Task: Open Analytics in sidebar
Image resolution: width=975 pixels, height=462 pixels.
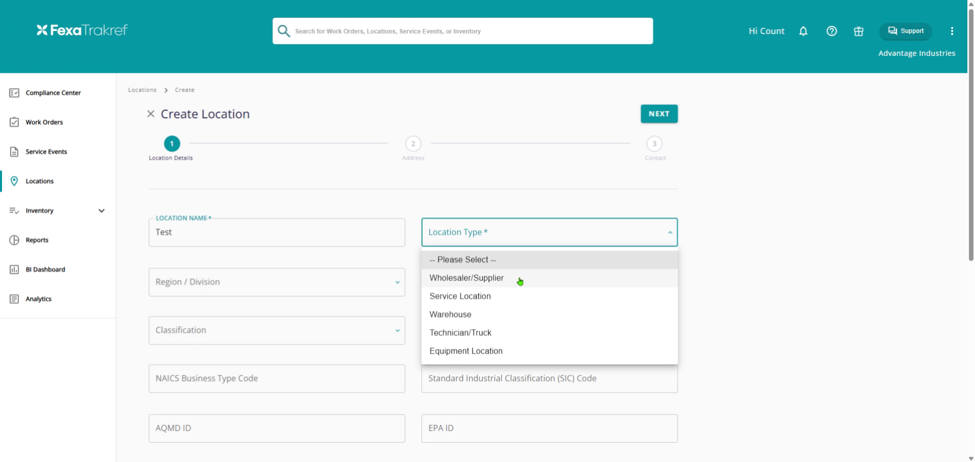Action: [x=39, y=299]
